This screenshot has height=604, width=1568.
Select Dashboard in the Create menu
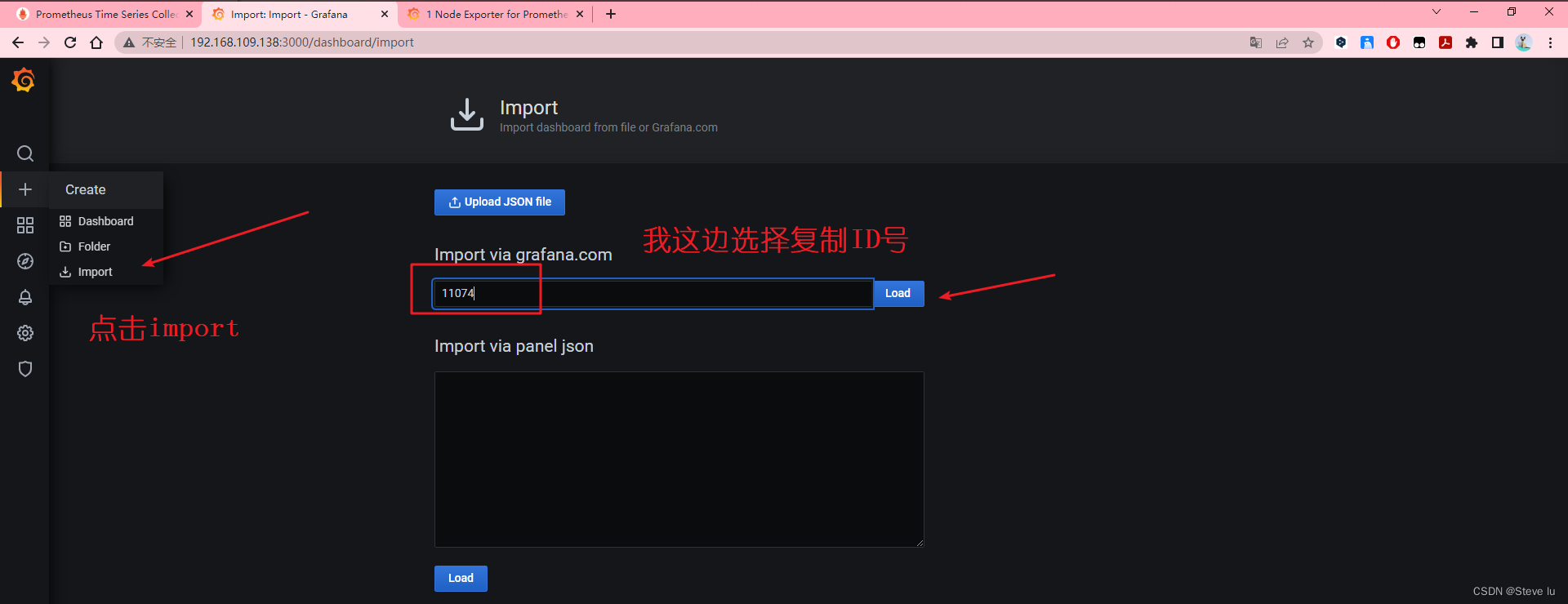(x=106, y=221)
